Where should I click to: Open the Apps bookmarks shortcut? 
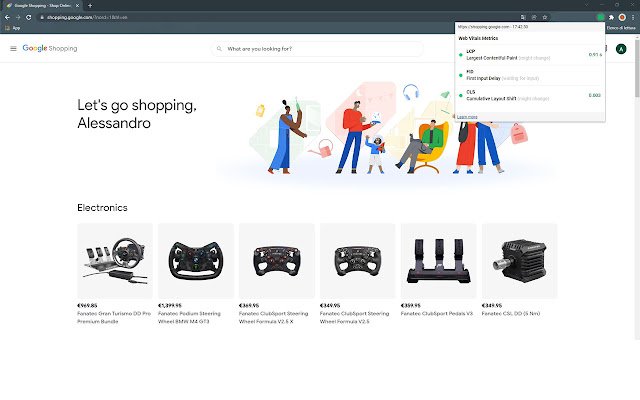(x=12, y=28)
